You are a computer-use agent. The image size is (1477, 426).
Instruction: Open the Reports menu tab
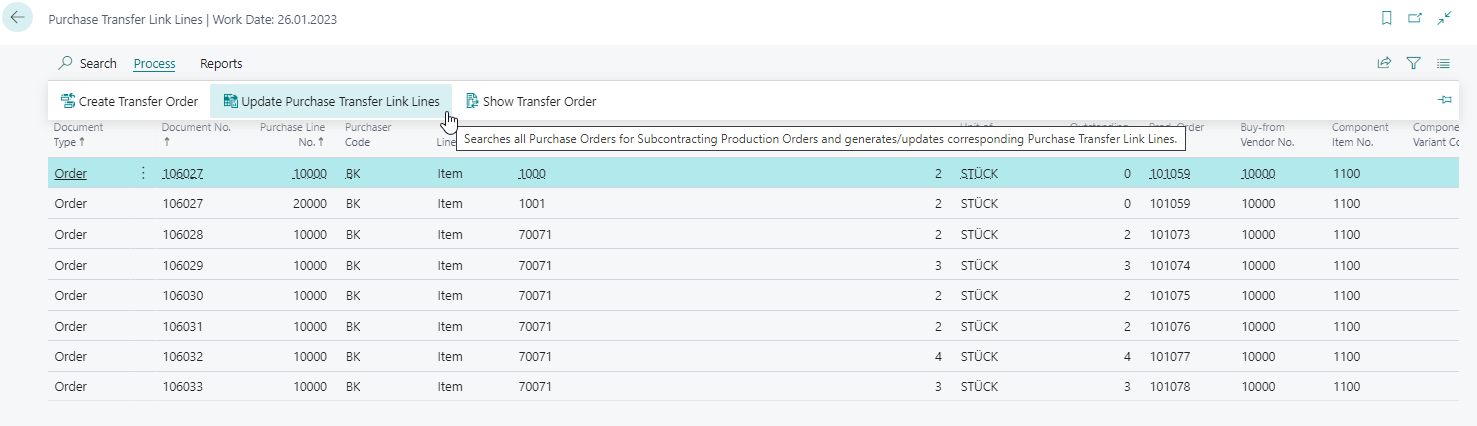221,63
